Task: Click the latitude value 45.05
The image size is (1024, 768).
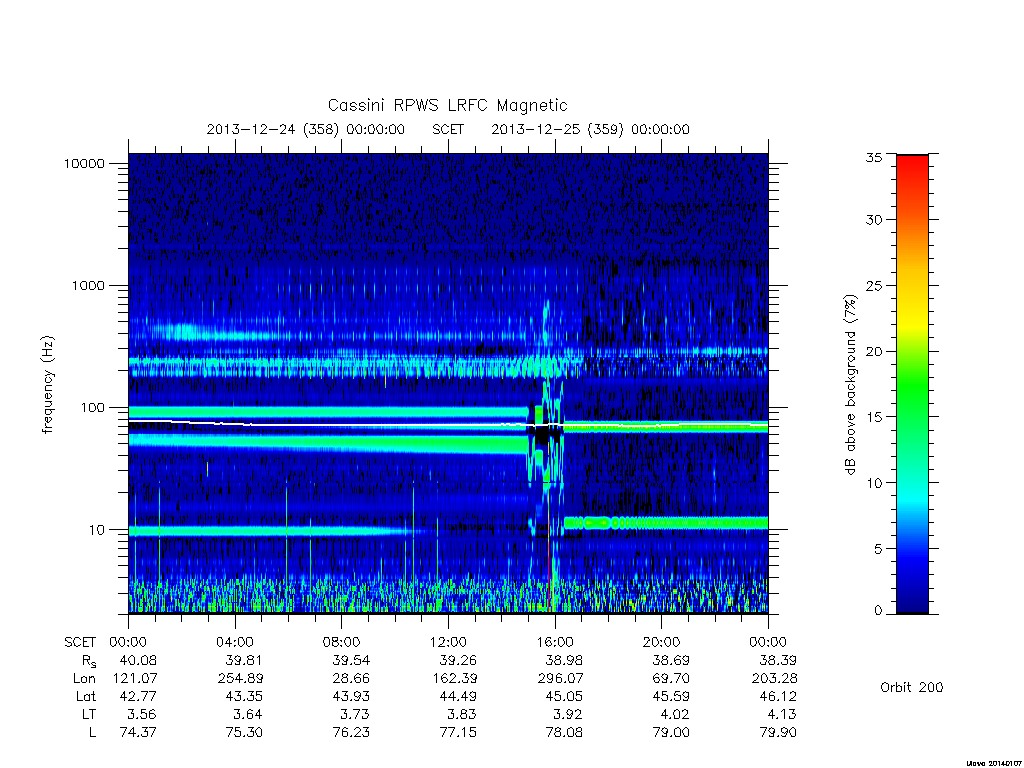Action: pos(564,696)
